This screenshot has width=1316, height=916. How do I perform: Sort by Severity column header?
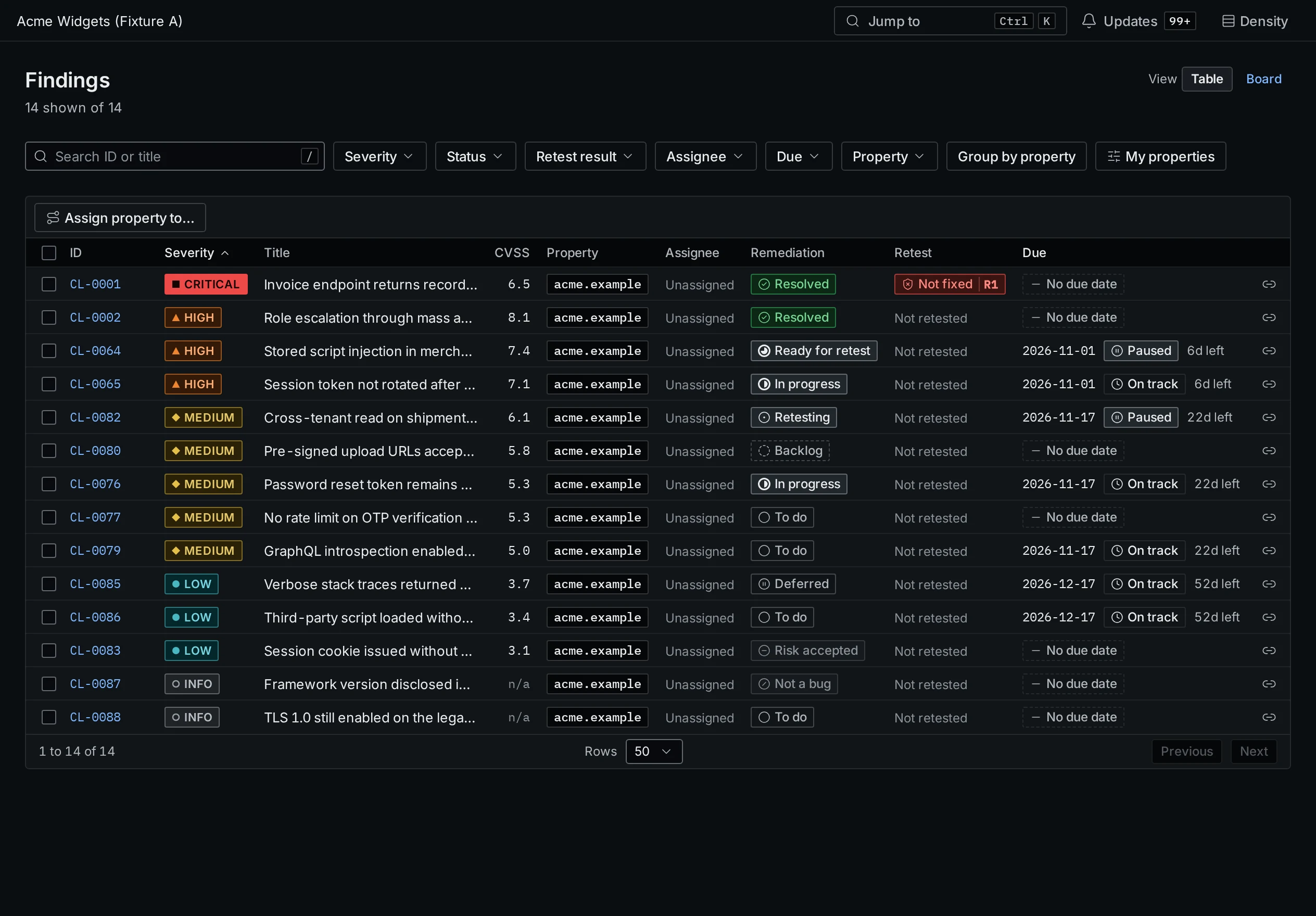pos(197,253)
